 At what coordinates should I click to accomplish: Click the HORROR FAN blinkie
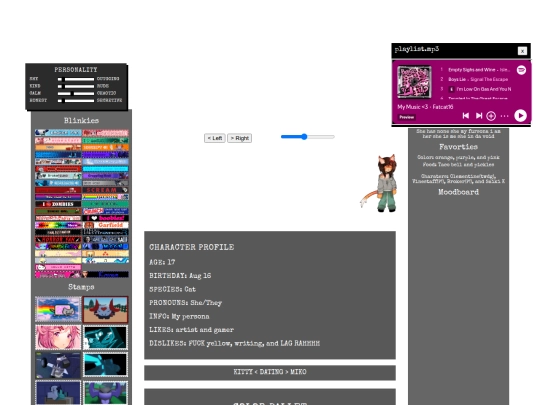tap(58, 239)
